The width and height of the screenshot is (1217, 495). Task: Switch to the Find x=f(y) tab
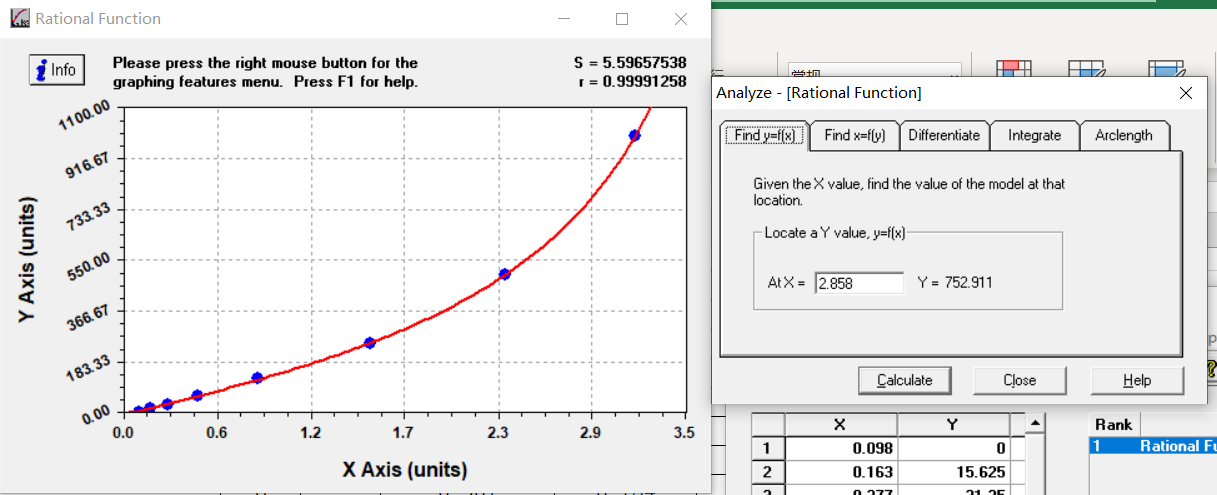click(x=854, y=136)
